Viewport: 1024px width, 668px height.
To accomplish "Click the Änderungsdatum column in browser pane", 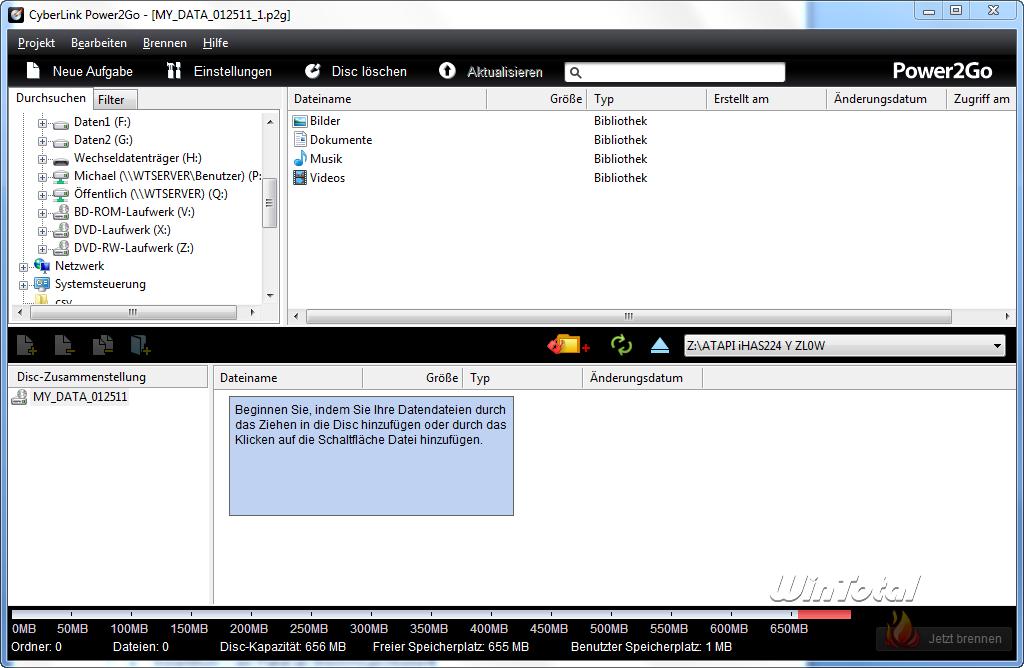I will 886,99.
